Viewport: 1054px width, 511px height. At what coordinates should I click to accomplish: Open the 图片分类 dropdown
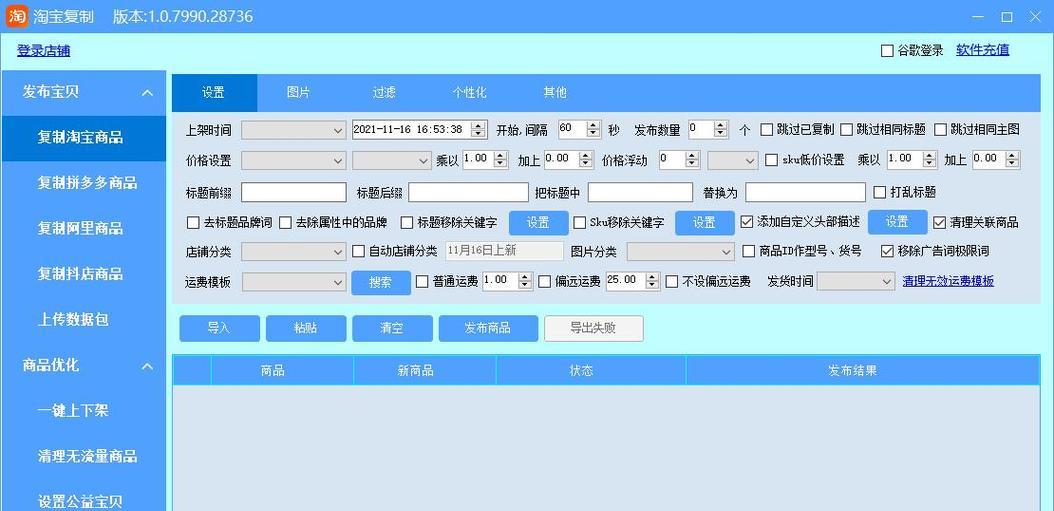coord(681,252)
